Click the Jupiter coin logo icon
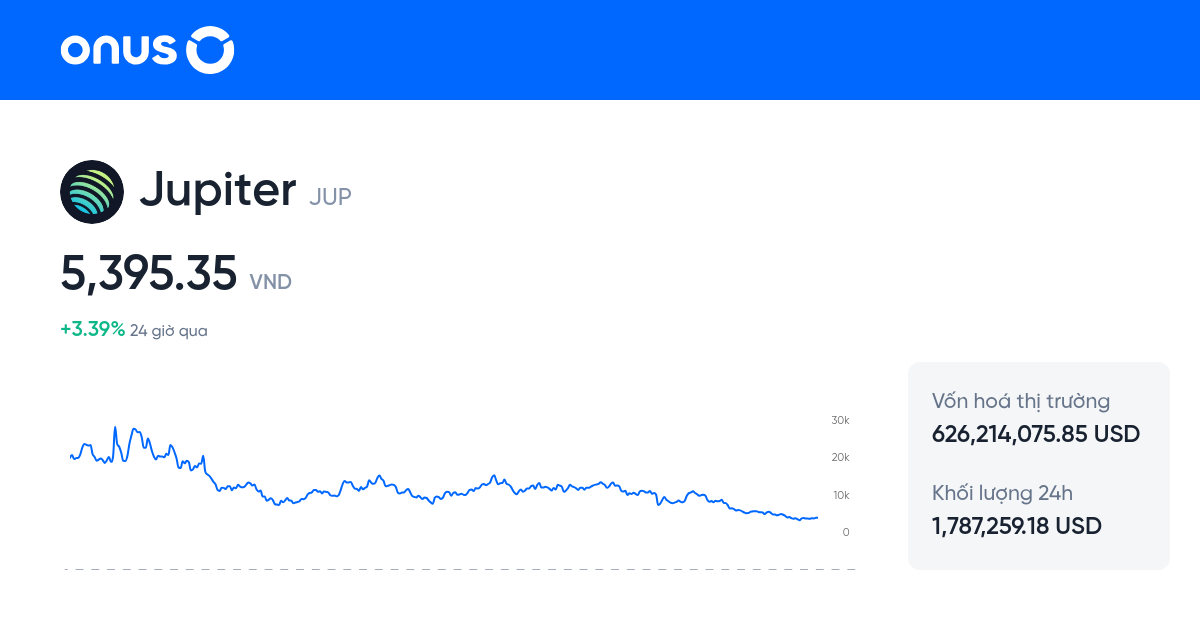 click(92, 192)
